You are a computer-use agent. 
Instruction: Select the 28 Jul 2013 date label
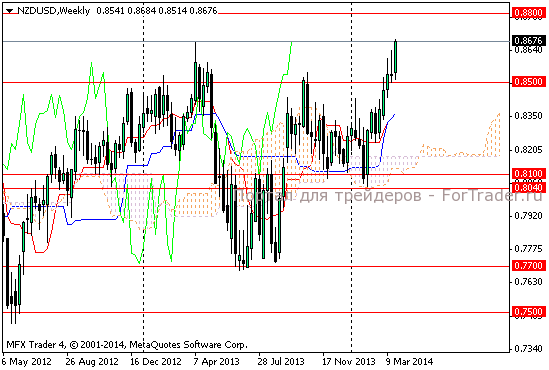tap(281, 362)
